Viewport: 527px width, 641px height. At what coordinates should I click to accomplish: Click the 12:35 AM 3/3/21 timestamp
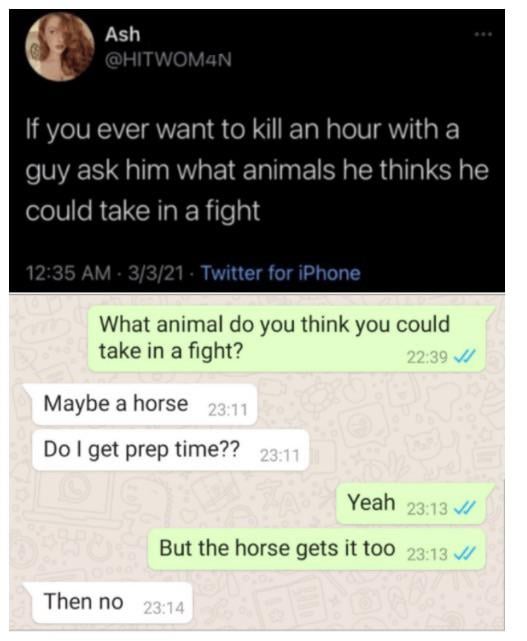pyautogui.click(x=105, y=273)
